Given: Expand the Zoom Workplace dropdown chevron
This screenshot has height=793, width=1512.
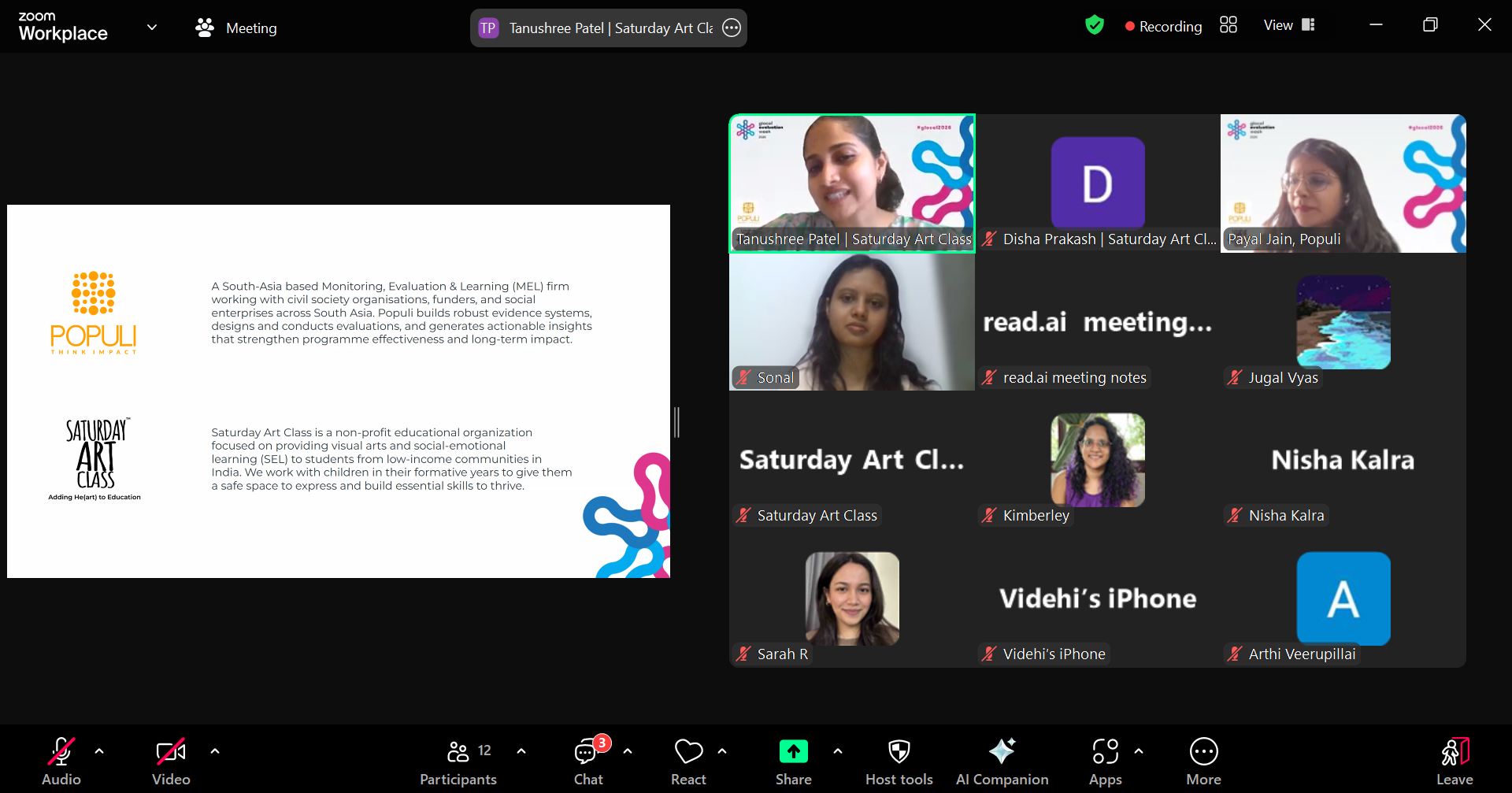Looking at the screenshot, I should point(152,28).
